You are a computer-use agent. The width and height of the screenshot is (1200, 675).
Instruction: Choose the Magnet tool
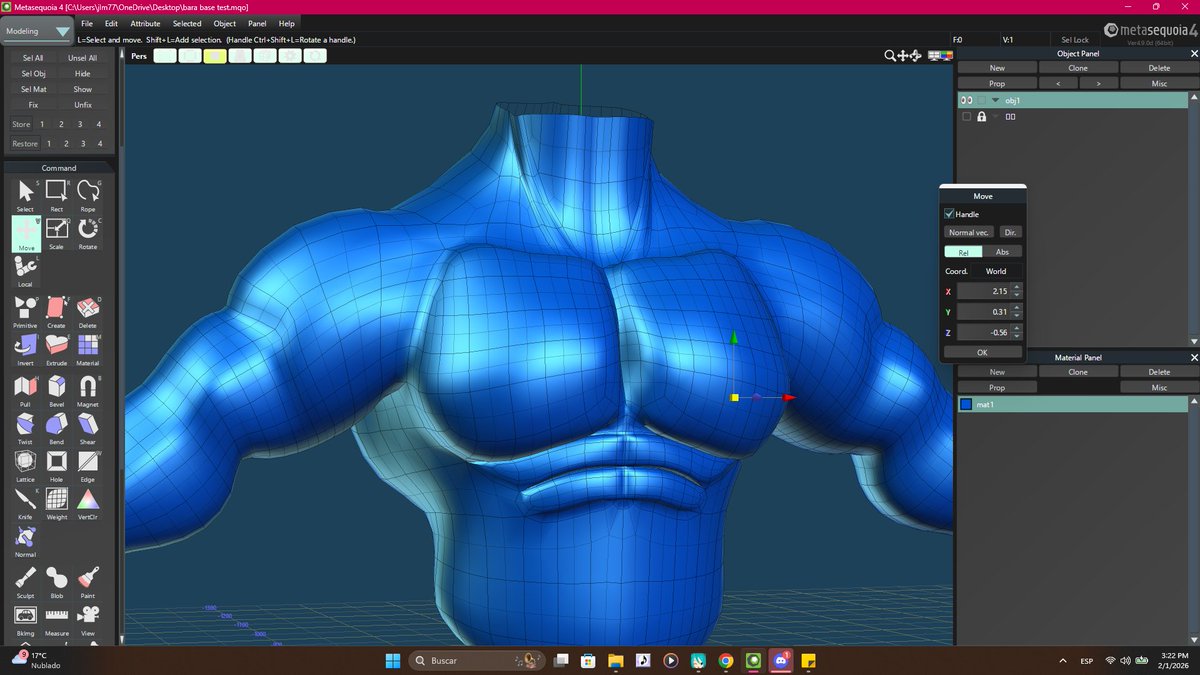[88, 391]
